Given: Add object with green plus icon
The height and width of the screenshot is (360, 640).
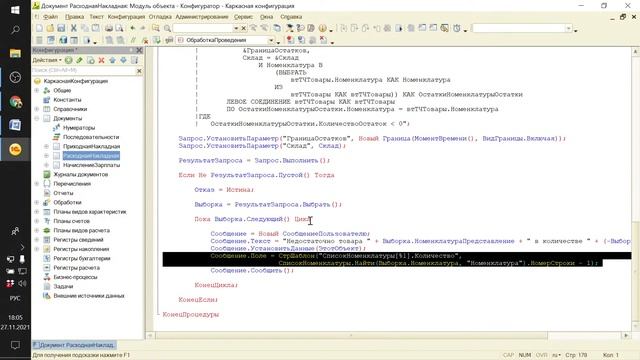Looking at the screenshot, I should 69,60.
